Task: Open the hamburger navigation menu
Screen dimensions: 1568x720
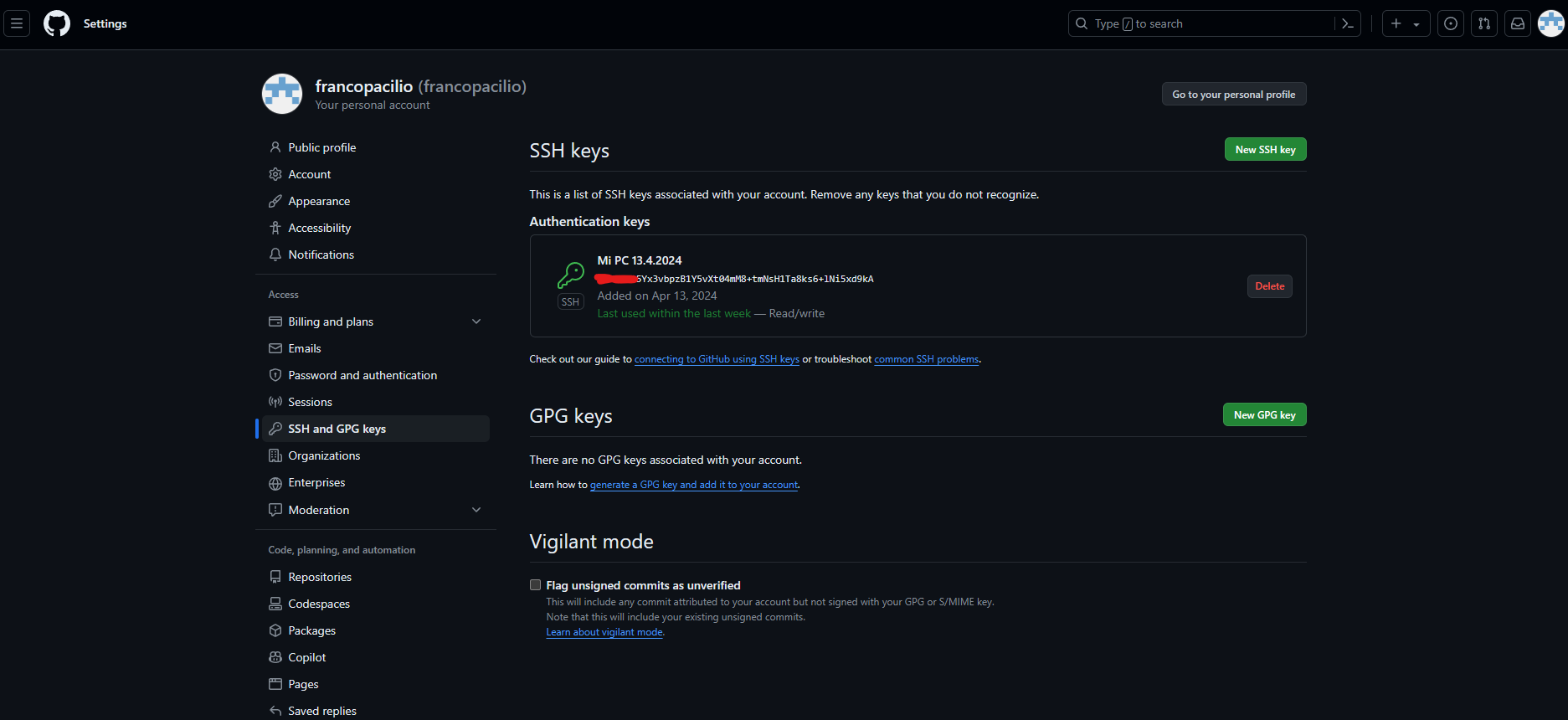Action: [17, 23]
